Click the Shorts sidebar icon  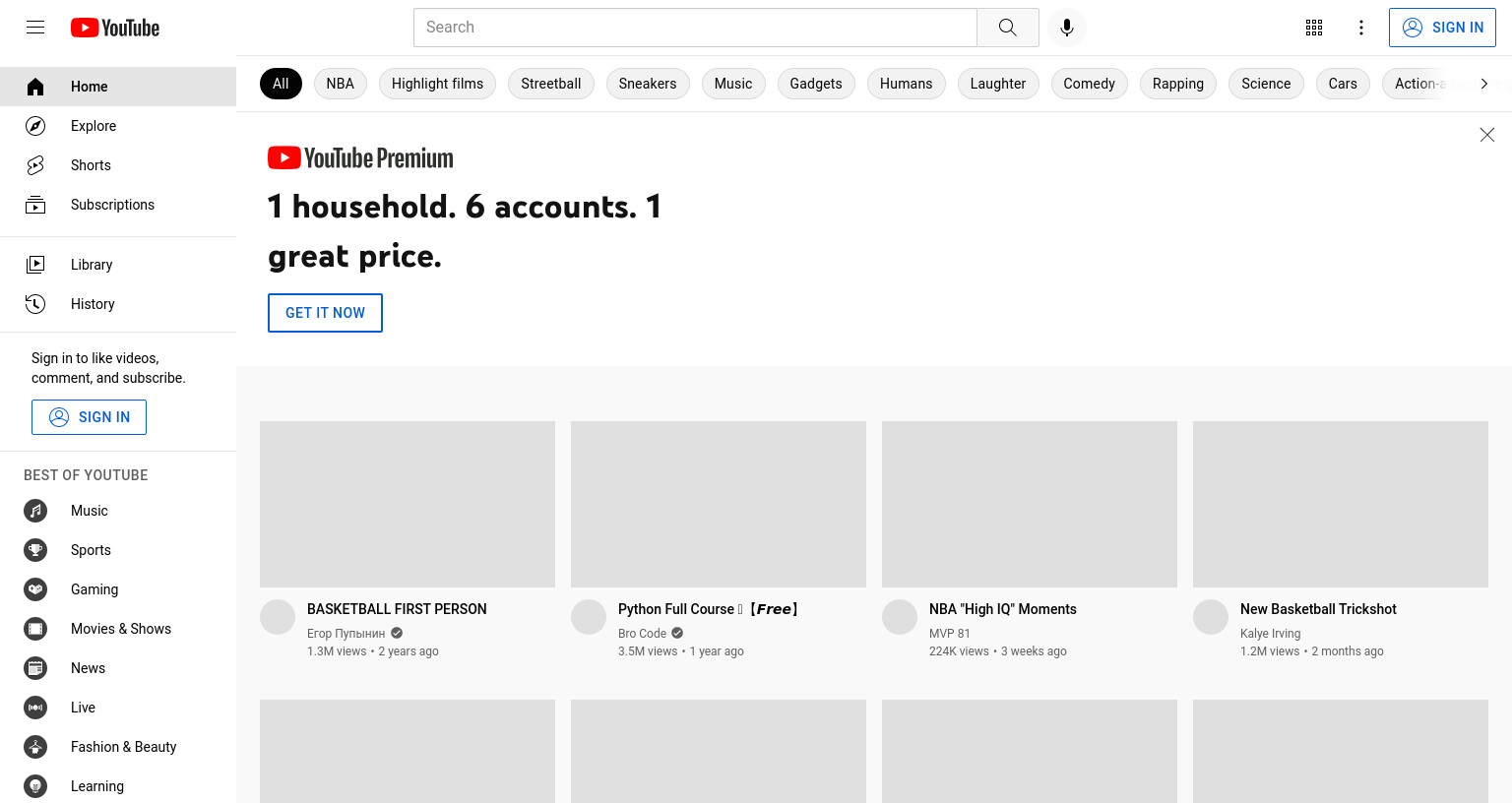click(x=35, y=165)
